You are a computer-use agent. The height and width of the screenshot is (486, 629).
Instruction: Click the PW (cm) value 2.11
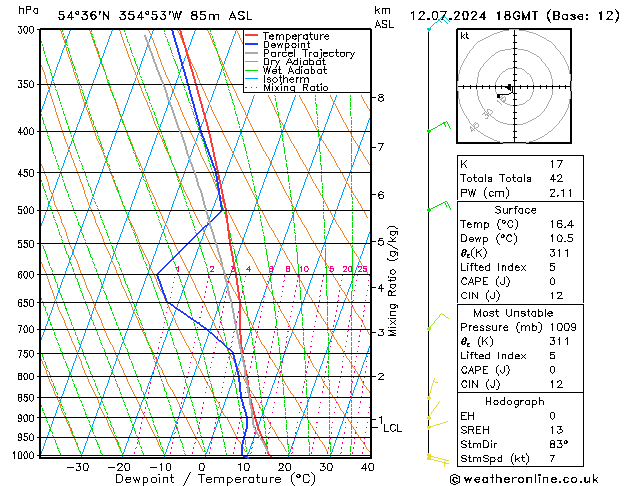tap(561, 193)
